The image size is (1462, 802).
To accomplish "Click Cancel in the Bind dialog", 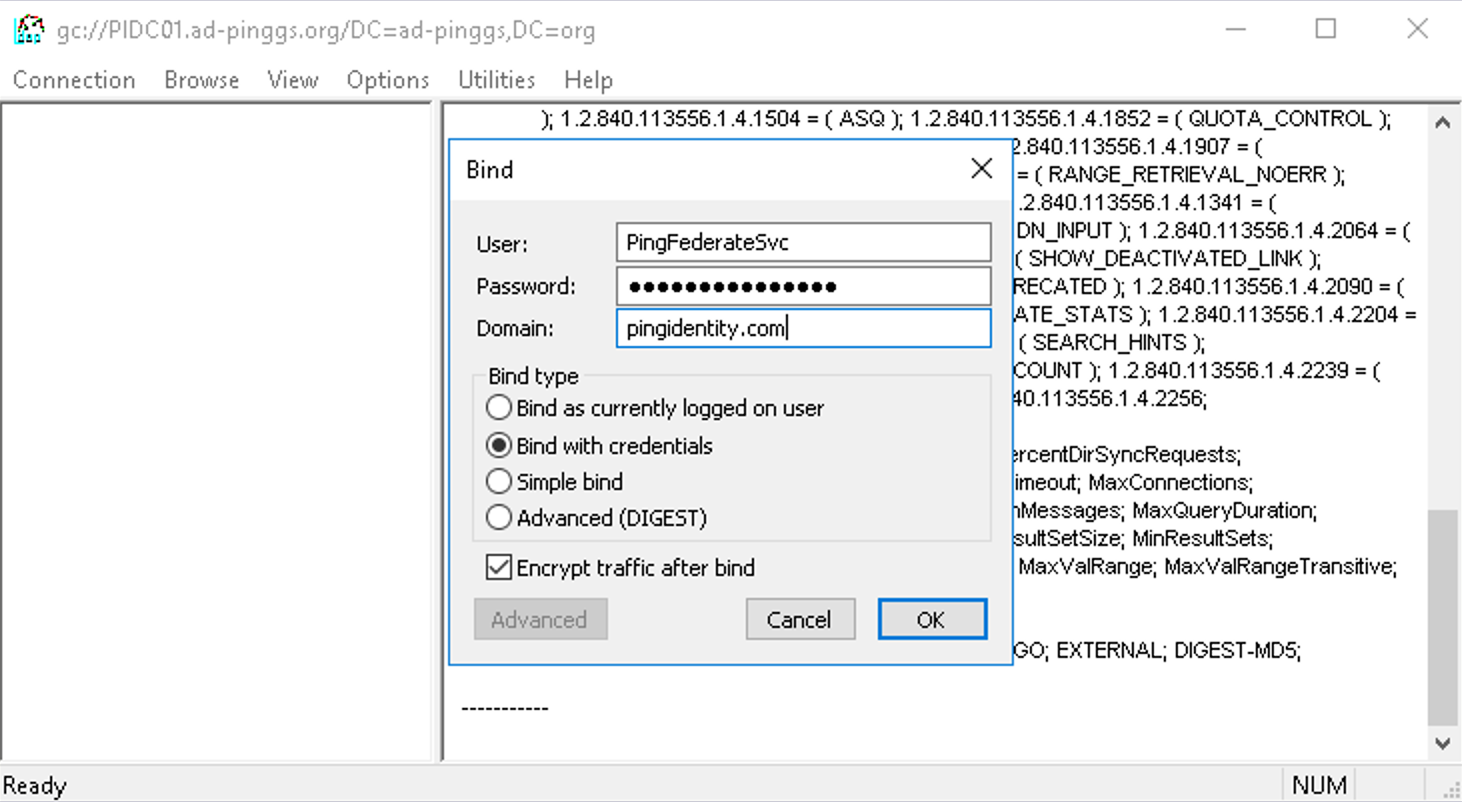I will pyautogui.click(x=799, y=620).
